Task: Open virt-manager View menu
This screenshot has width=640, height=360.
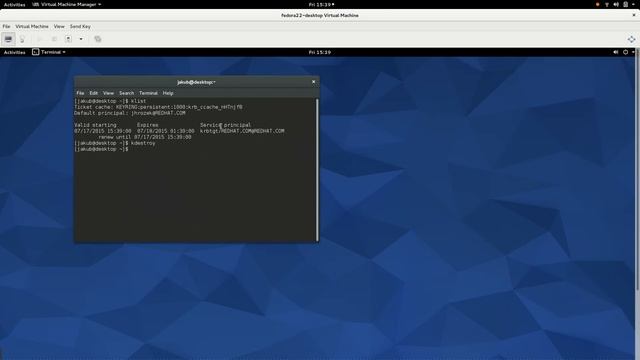Action: [59, 26]
